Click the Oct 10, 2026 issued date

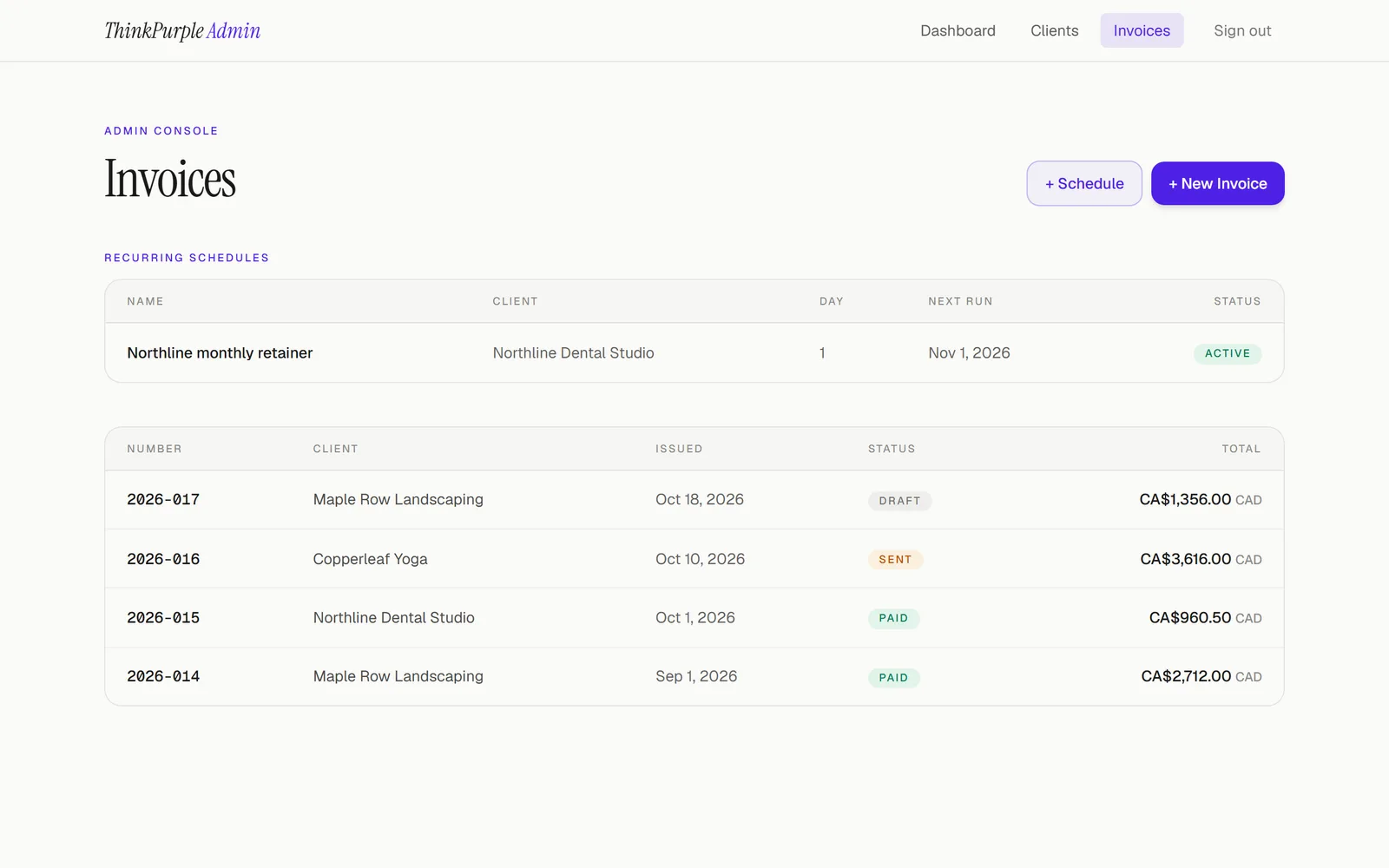(x=700, y=559)
